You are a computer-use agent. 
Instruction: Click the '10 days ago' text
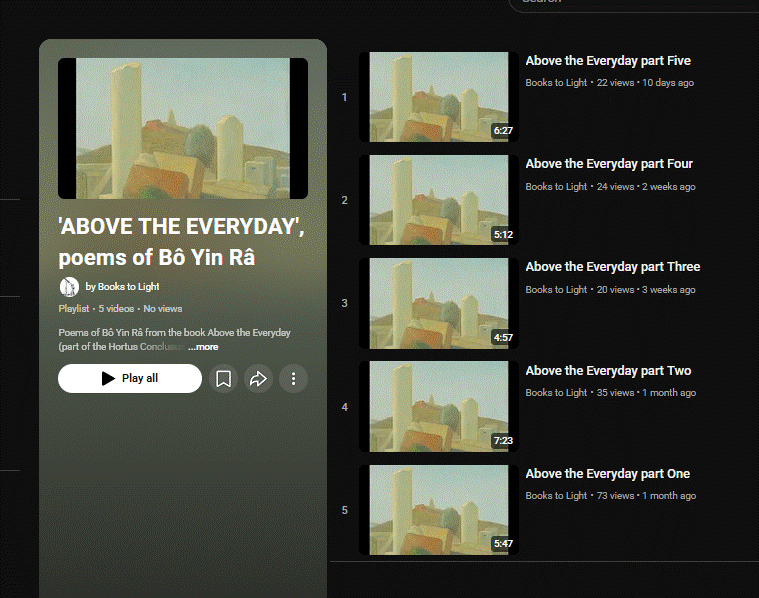point(668,83)
